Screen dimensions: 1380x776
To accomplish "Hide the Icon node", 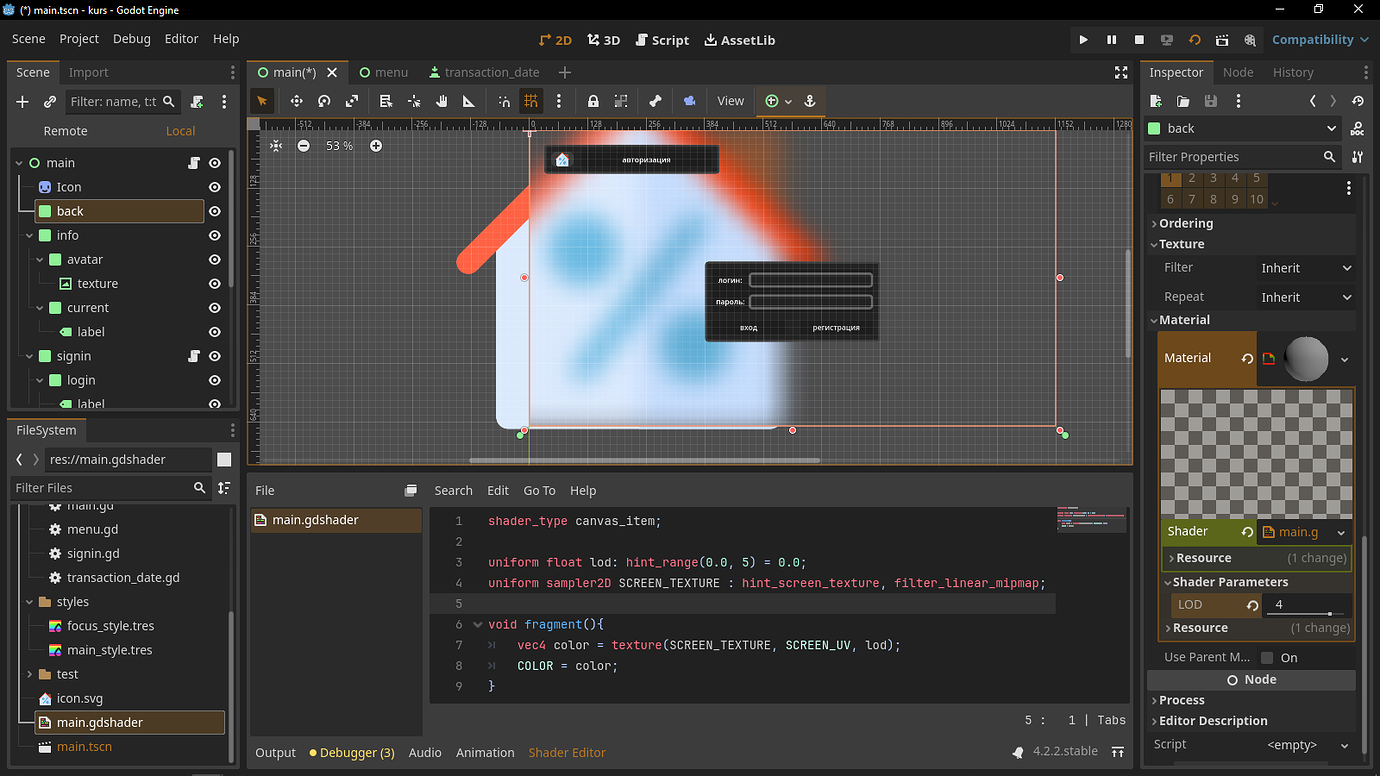I will (x=214, y=187).
